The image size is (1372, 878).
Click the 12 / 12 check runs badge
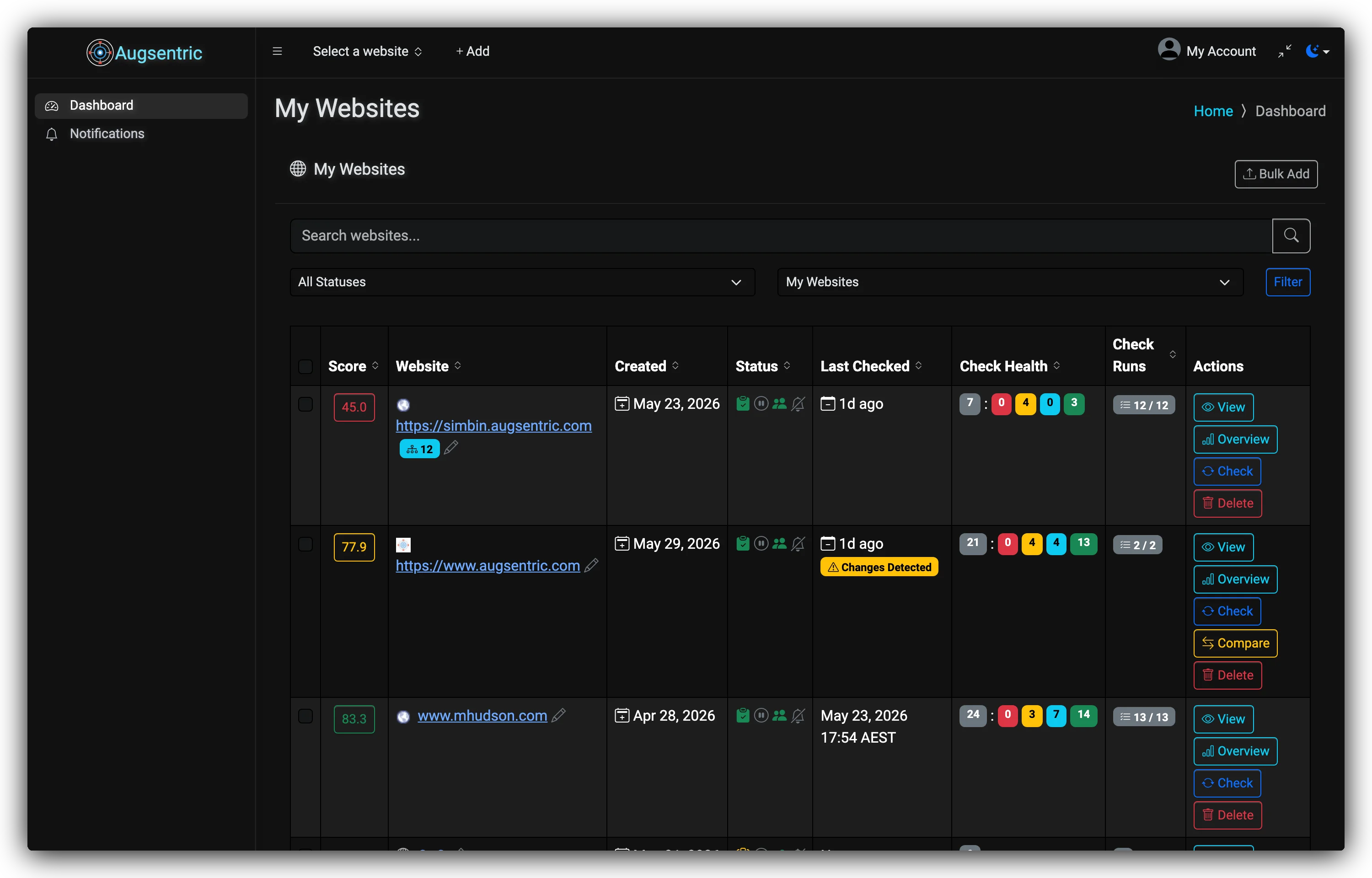[1143, 405]
